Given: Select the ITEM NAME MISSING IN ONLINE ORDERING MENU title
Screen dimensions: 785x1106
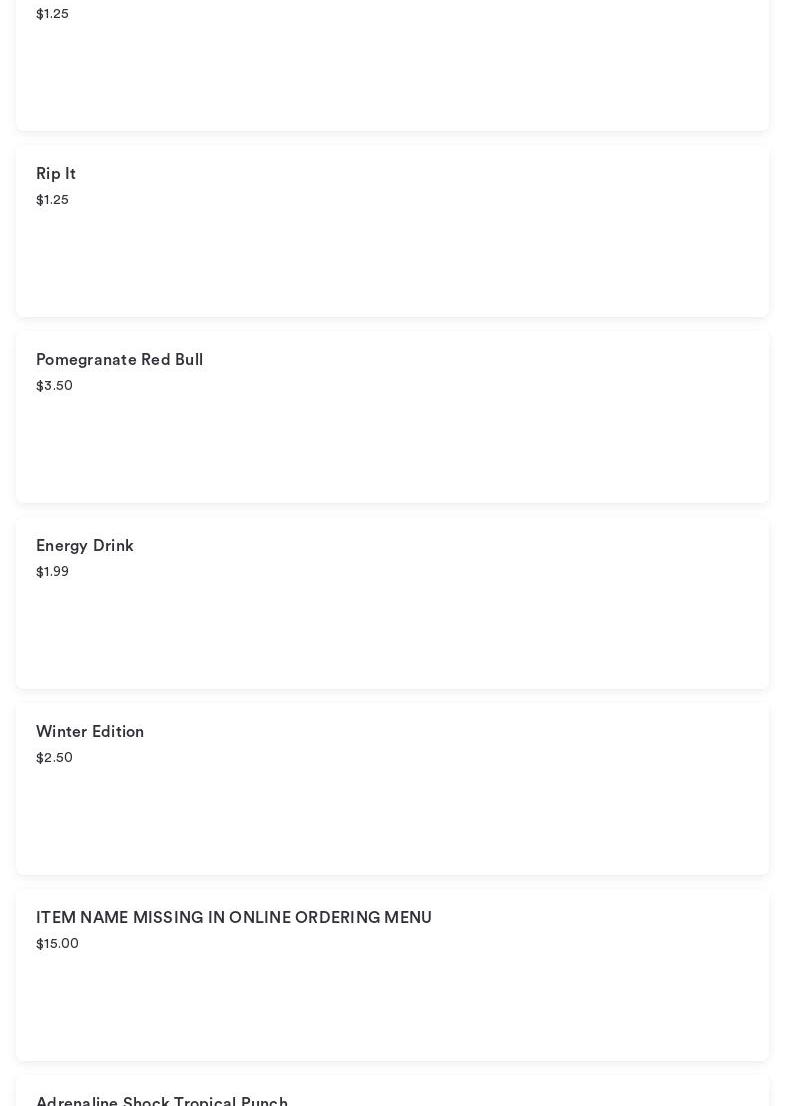Looking at the screenshot, I should coord(234,918).
